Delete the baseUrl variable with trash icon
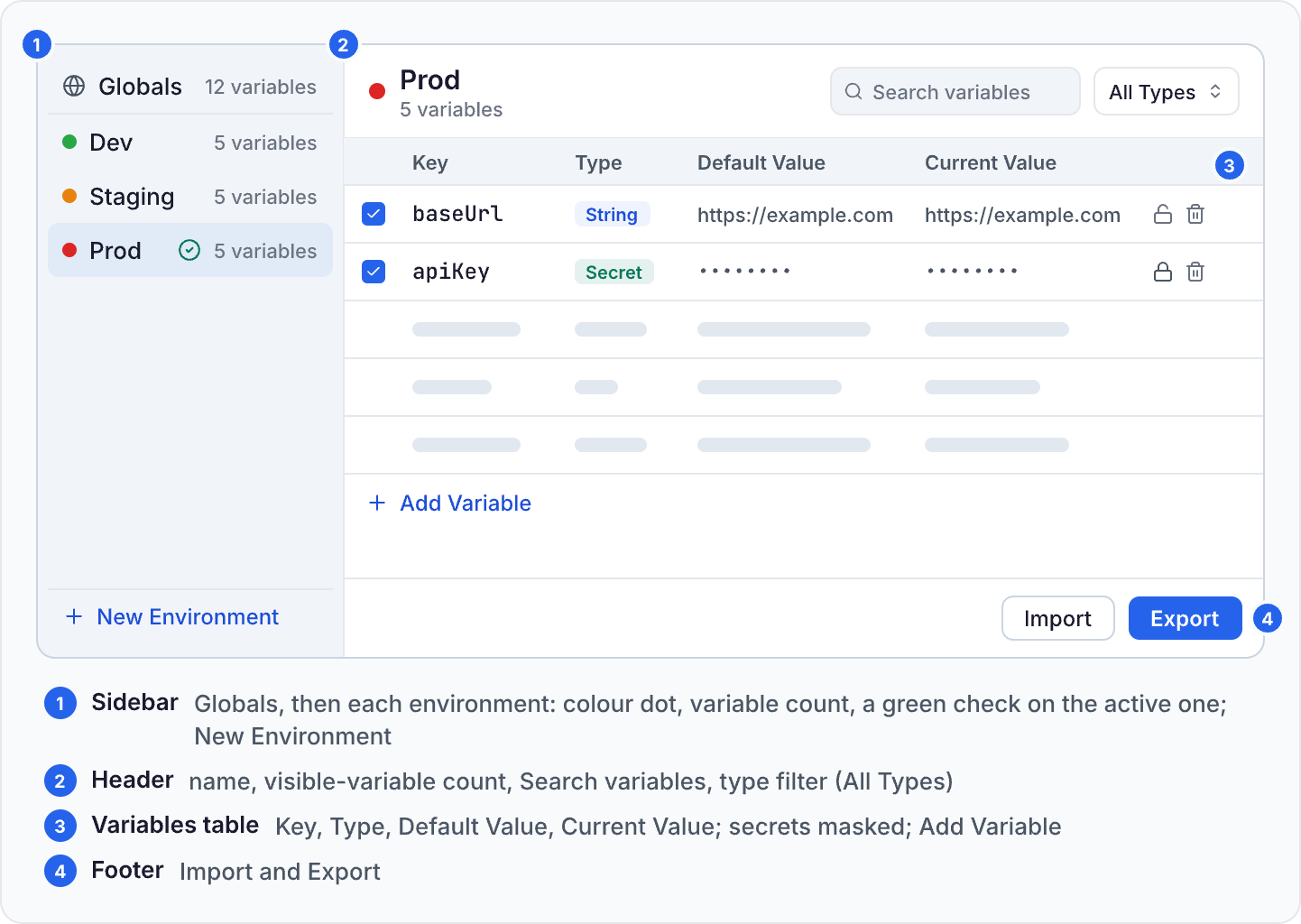 pos(1195,214)
